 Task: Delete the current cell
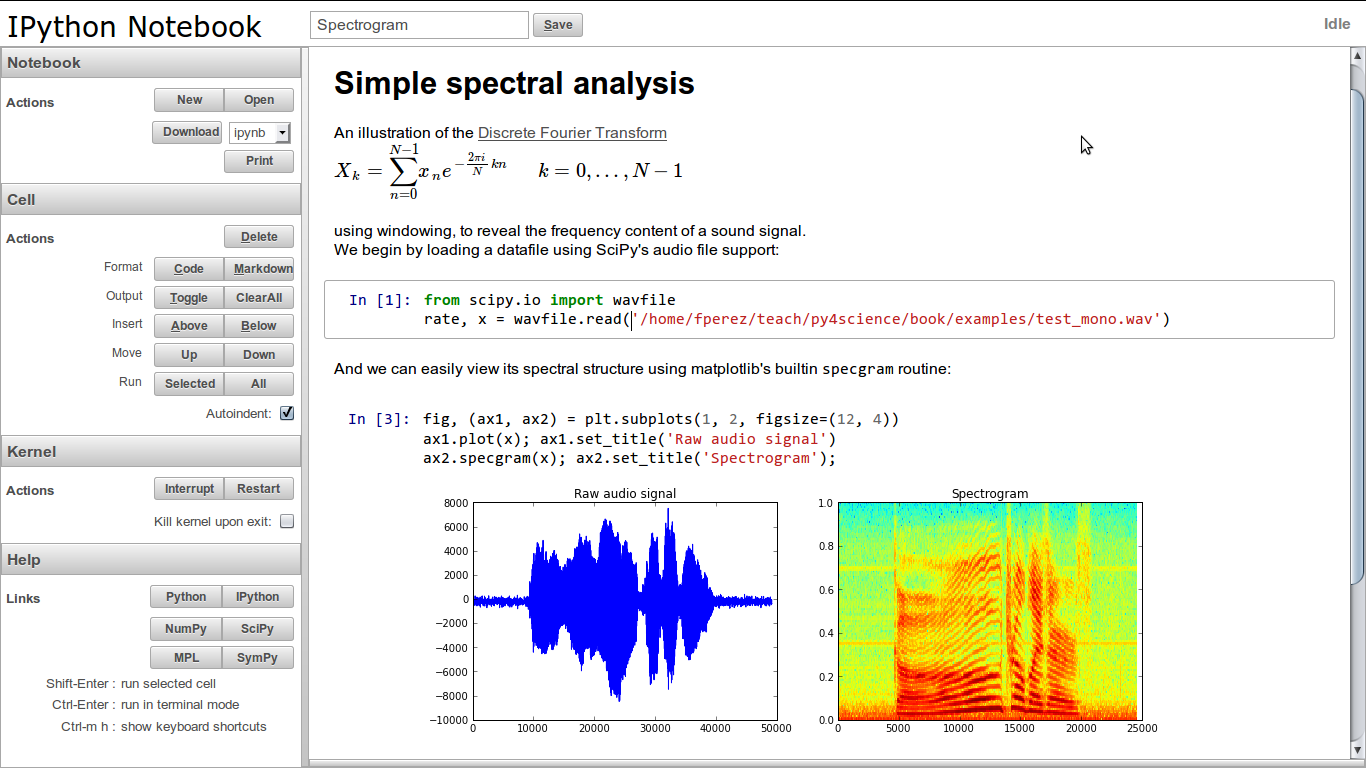(259, 237)
